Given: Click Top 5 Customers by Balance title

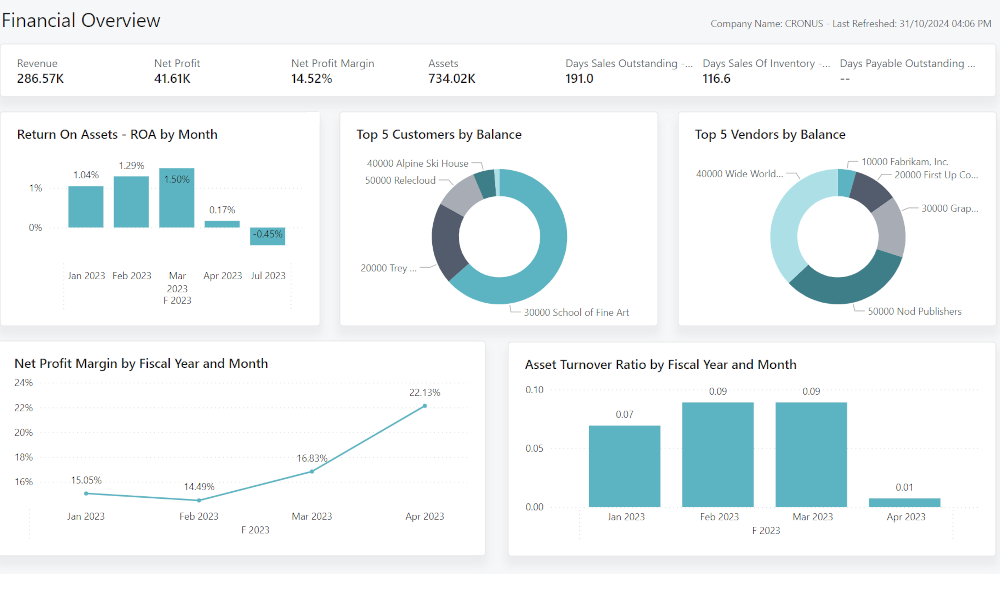Looking at the screenshot, I should point(439,135).
